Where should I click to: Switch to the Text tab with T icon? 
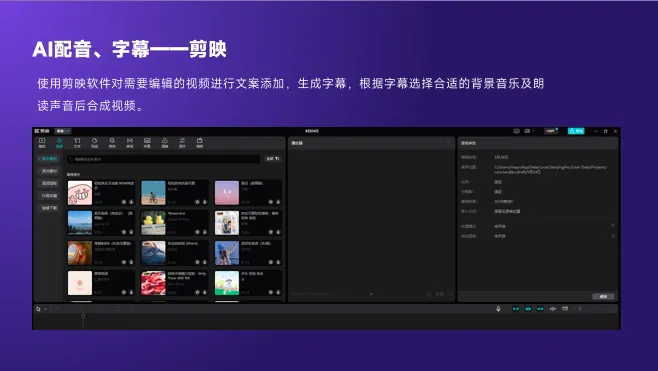point(77,143)
